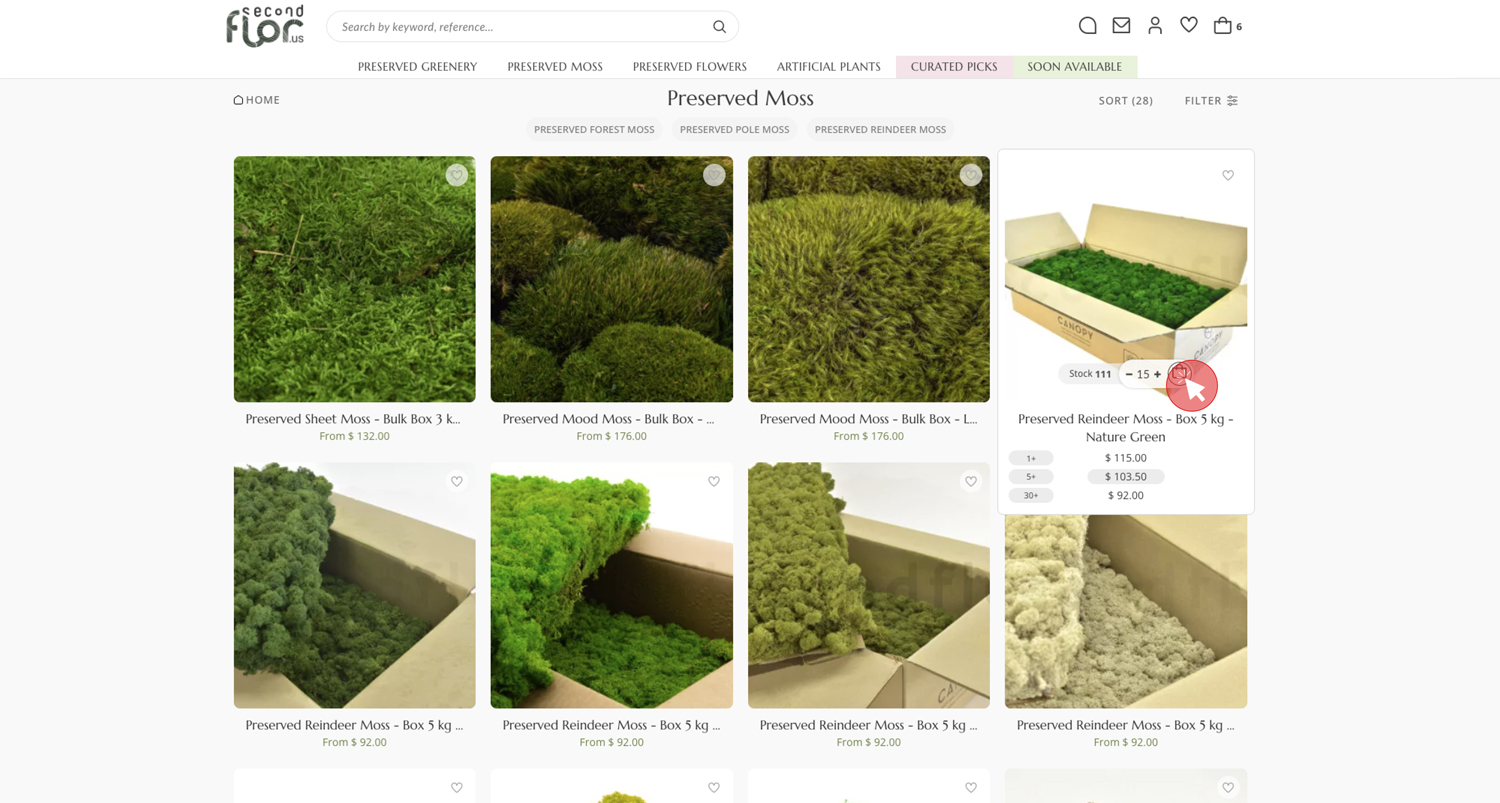This screenshot has height=803, width=1500.
Task: Open the Artificial Plants menu
Action: (829, 67)
